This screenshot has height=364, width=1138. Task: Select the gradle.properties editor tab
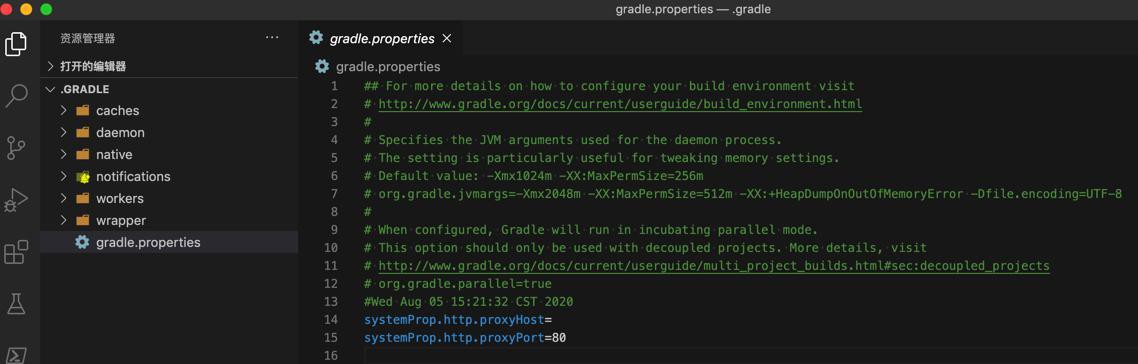click(380, 38)
